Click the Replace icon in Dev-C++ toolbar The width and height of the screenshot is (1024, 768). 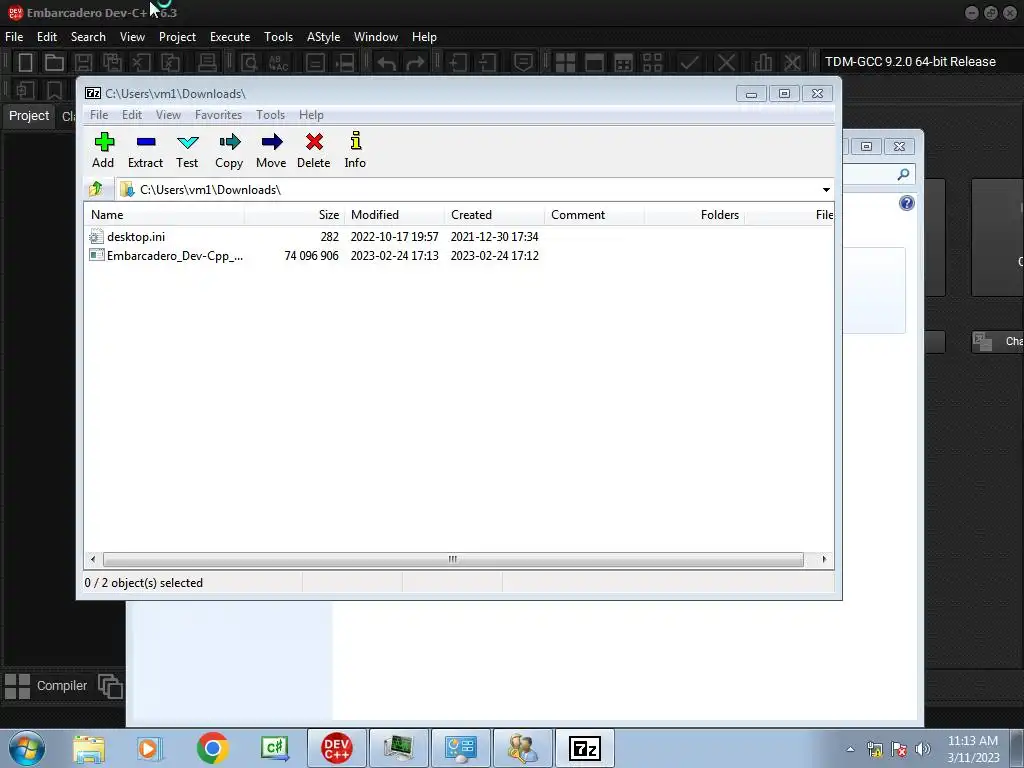[279, 63]
